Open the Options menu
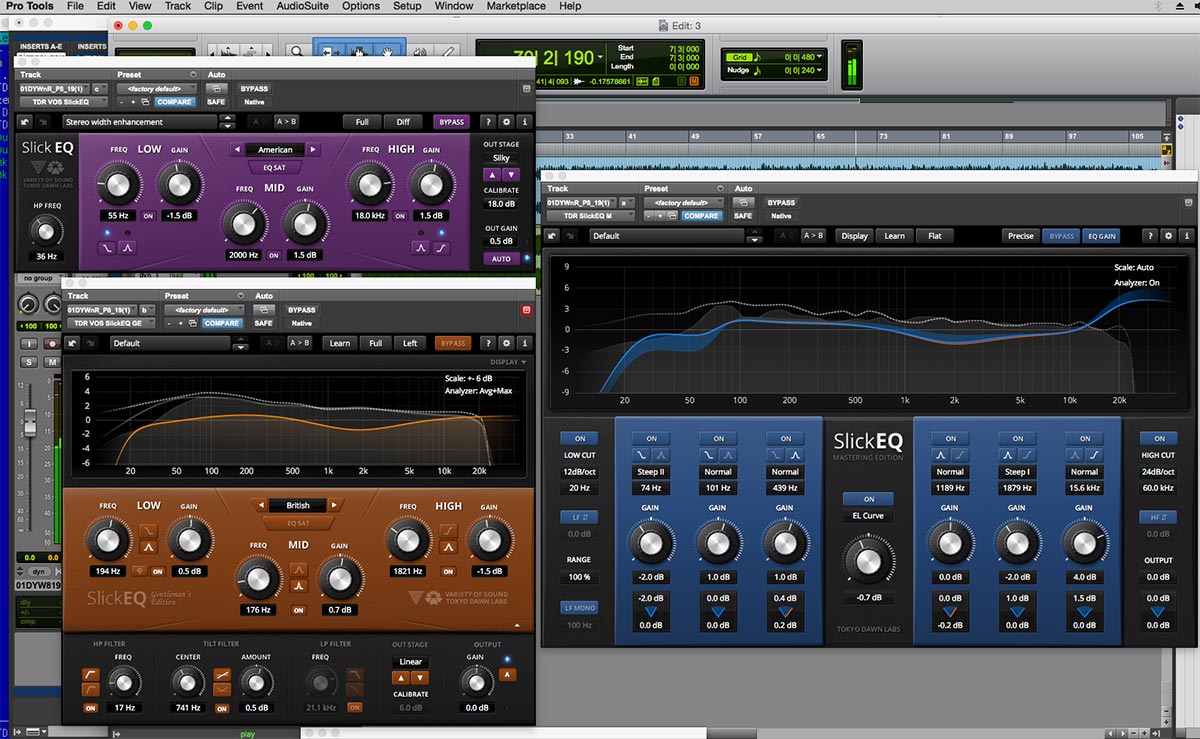 [361, 6]
